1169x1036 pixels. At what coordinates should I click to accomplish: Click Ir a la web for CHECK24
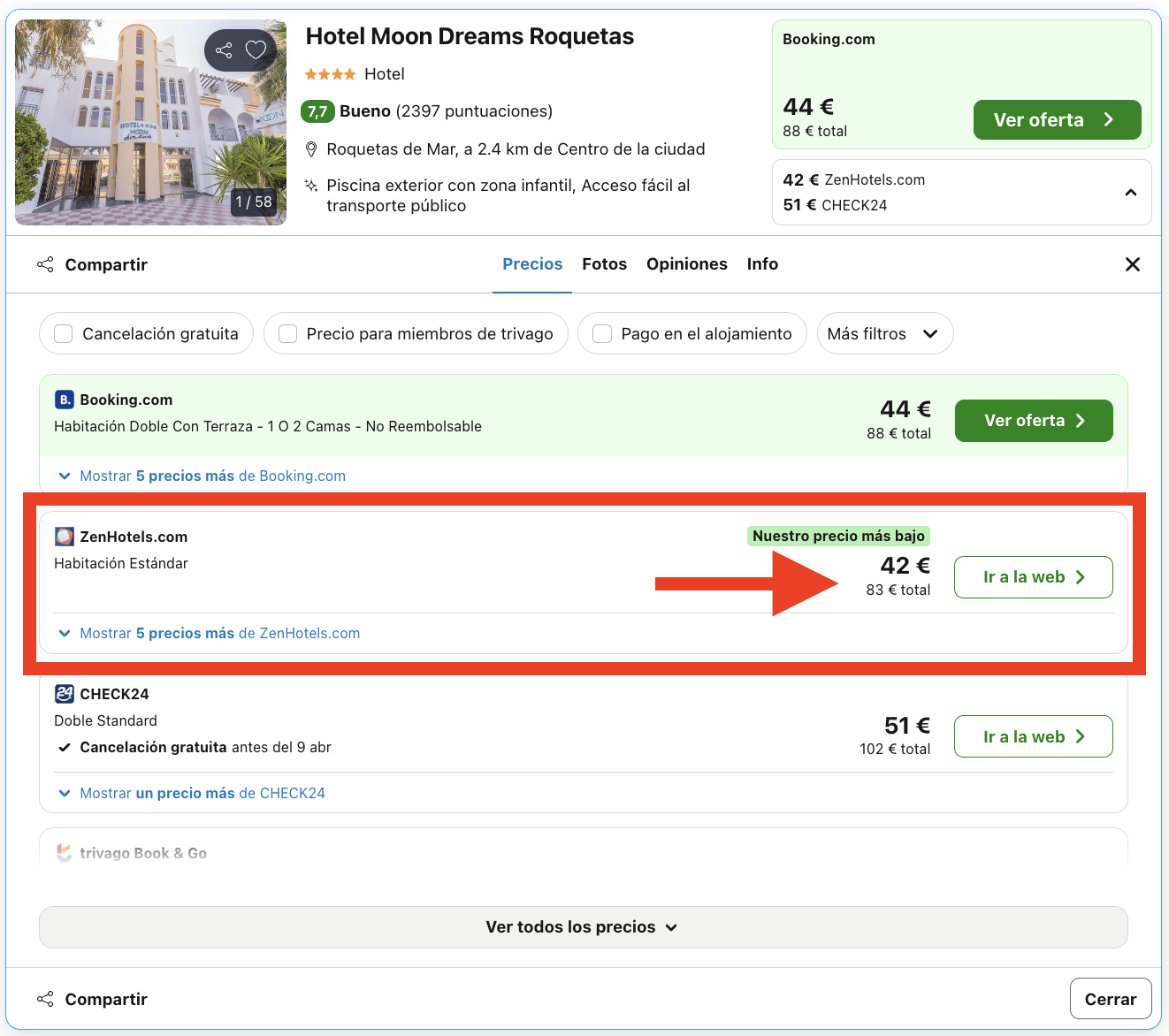pyautogui.click(x=1034, y=736)
